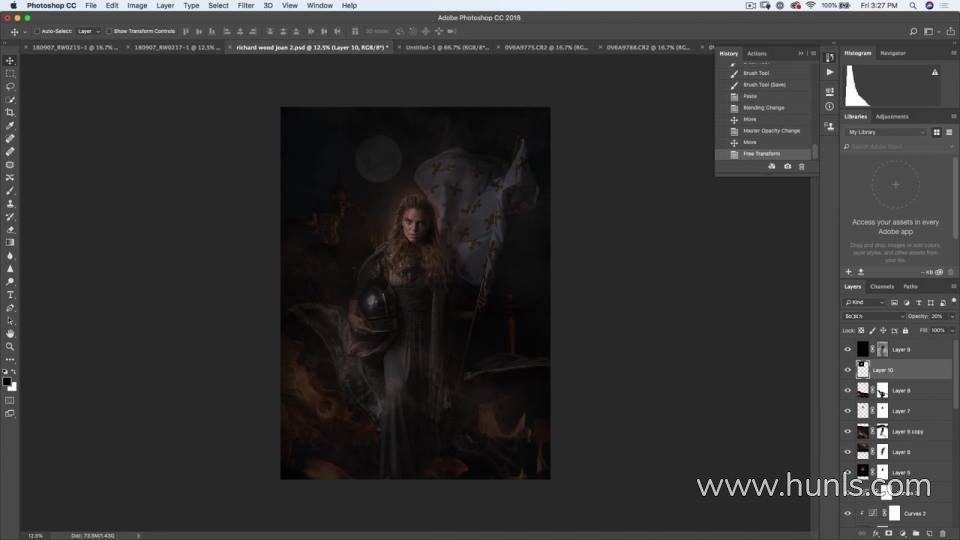The width and height of the screenshot is (960, 540).
Task: Click background color swatch
Action: point(13,387)
